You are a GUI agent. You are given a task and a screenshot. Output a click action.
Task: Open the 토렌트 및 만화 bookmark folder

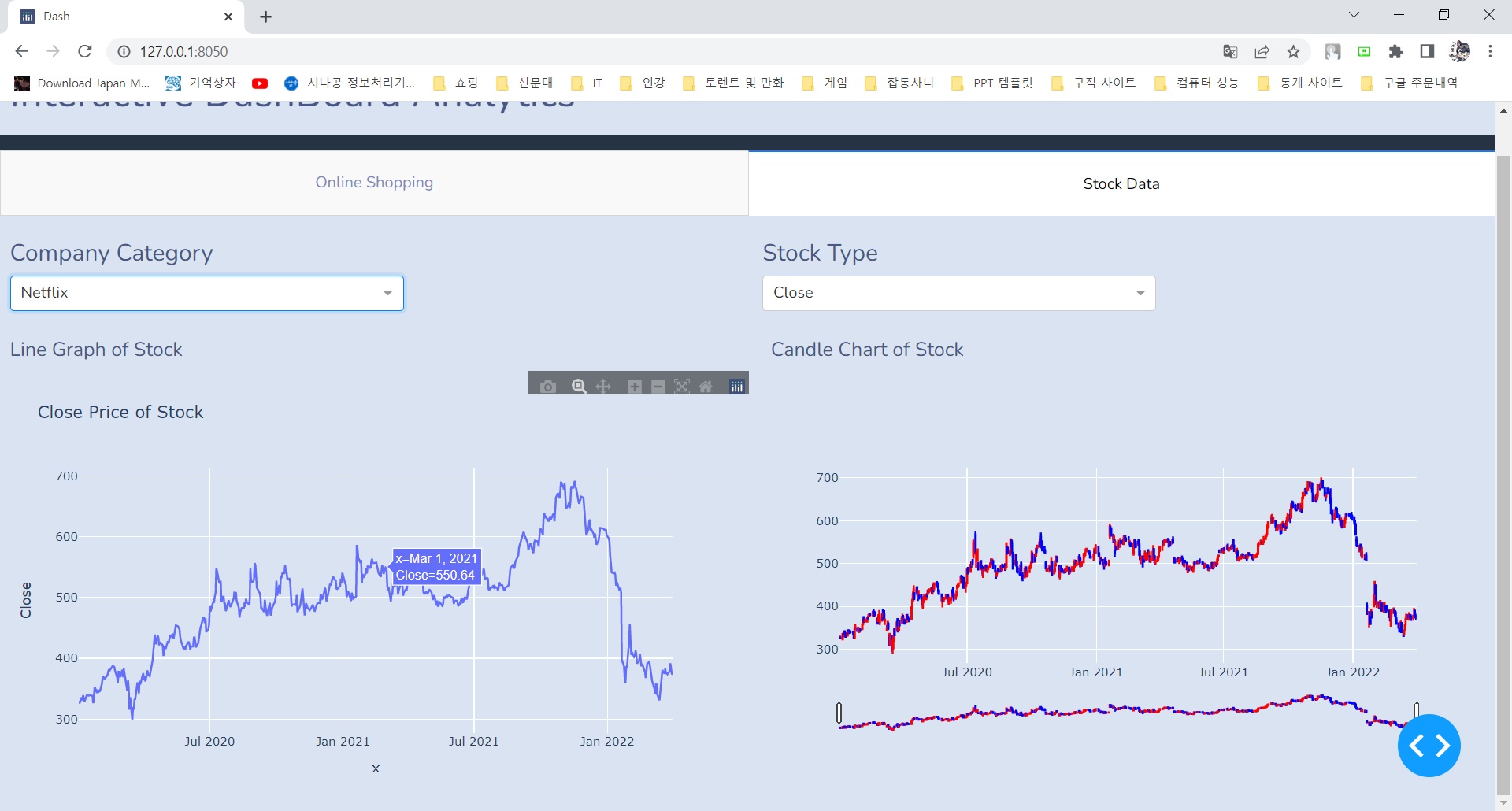click(x=734, y=83)
